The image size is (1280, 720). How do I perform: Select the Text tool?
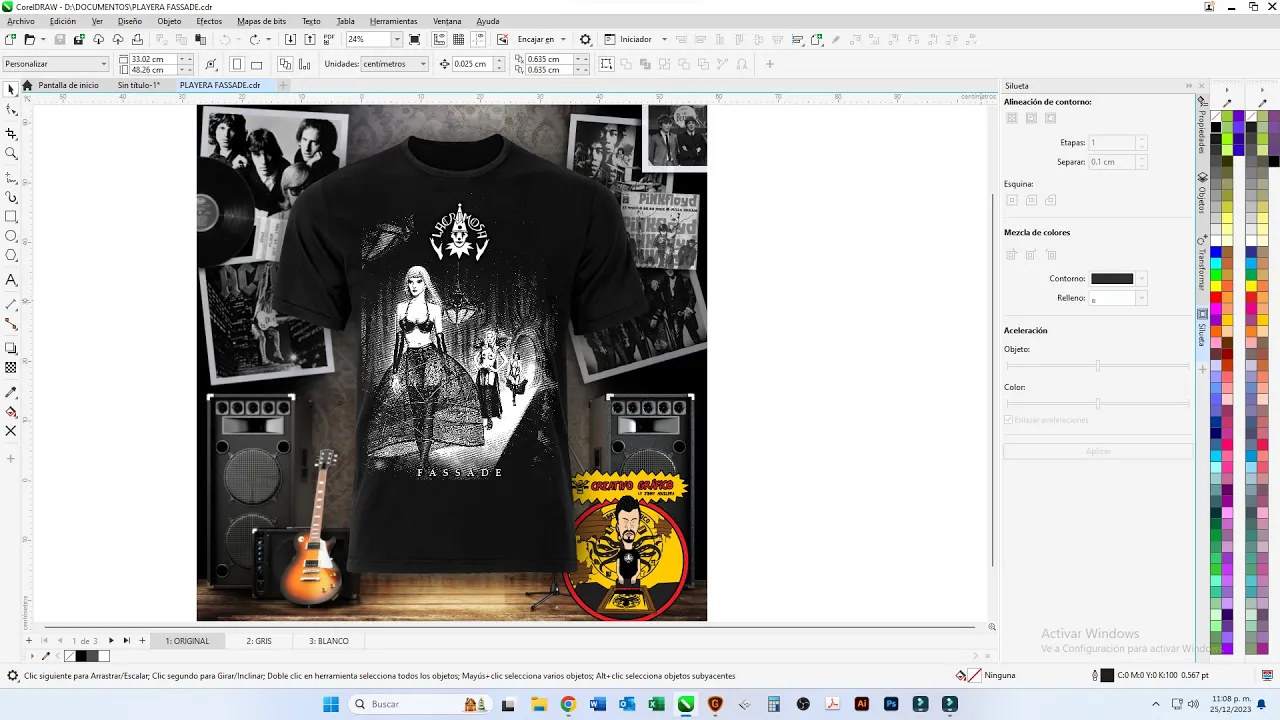(x=11, y=280)
